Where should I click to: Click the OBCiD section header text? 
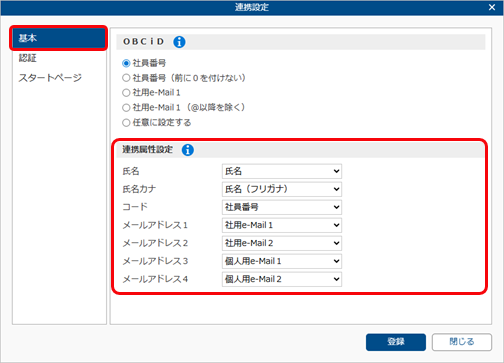coord(143,42)
